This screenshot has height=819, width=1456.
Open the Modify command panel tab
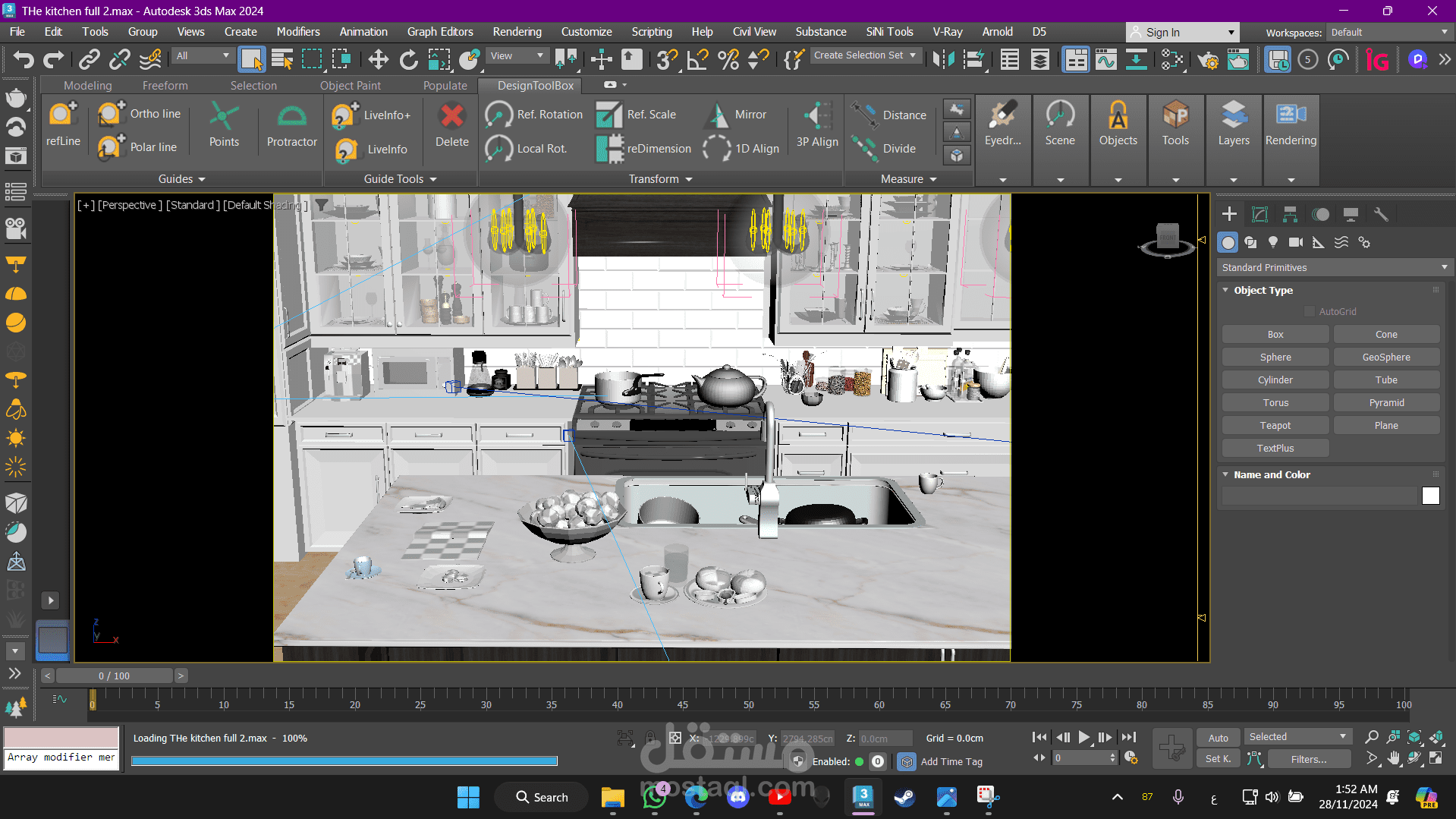(x=1259, y=215)
